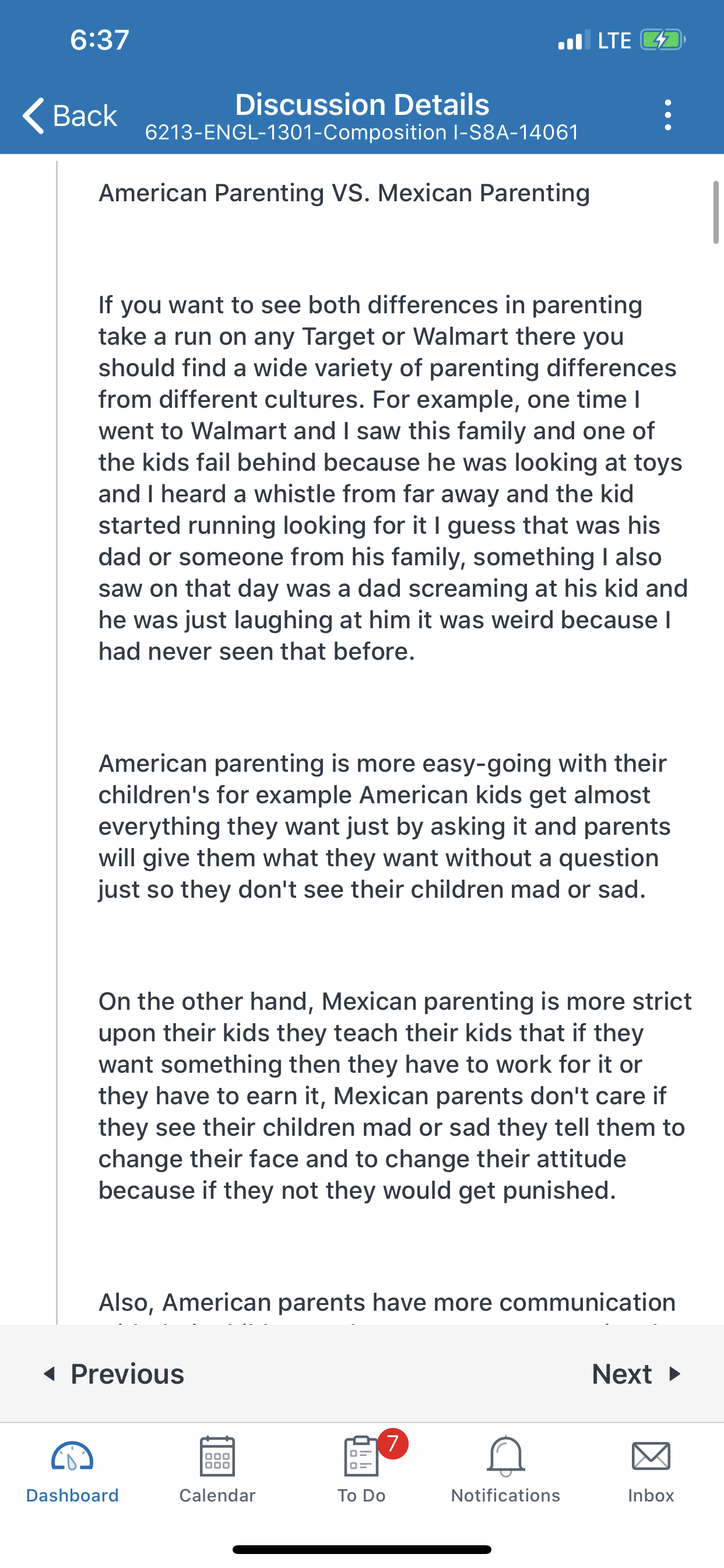Tap the Back text in header

85,116
